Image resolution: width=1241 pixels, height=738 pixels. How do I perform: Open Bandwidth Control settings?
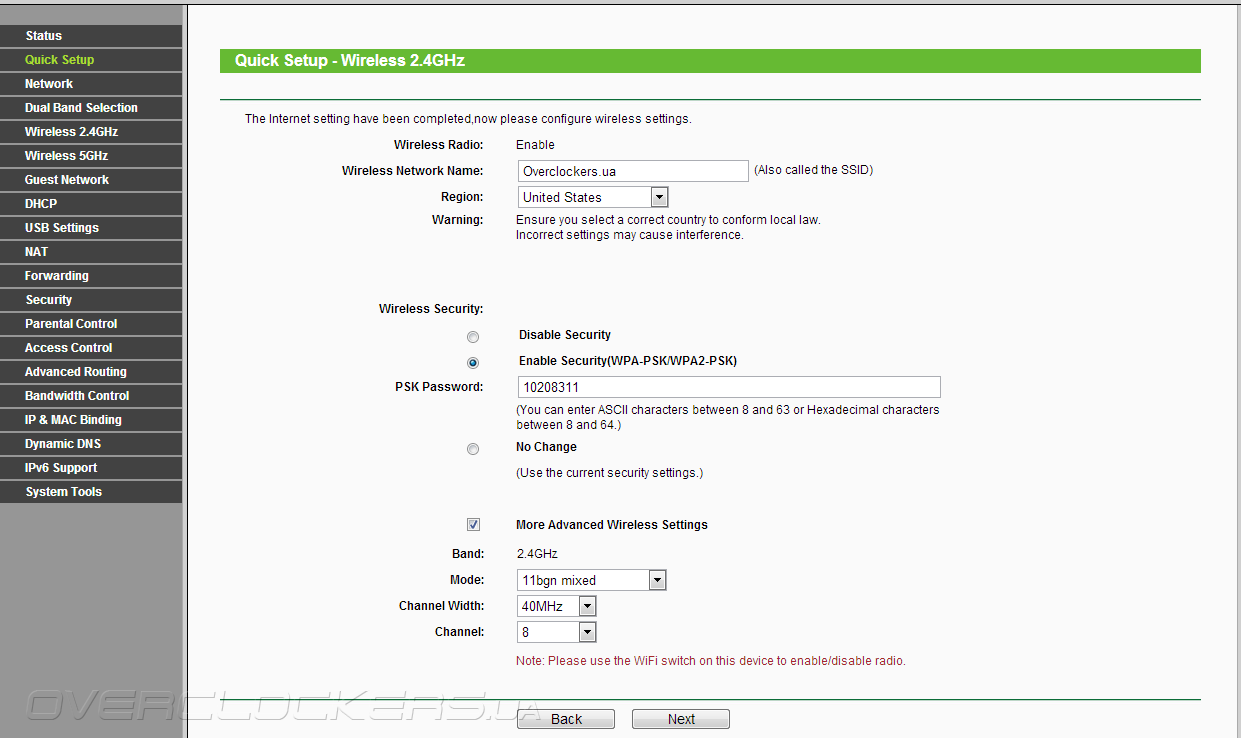(x=91, y=396)
